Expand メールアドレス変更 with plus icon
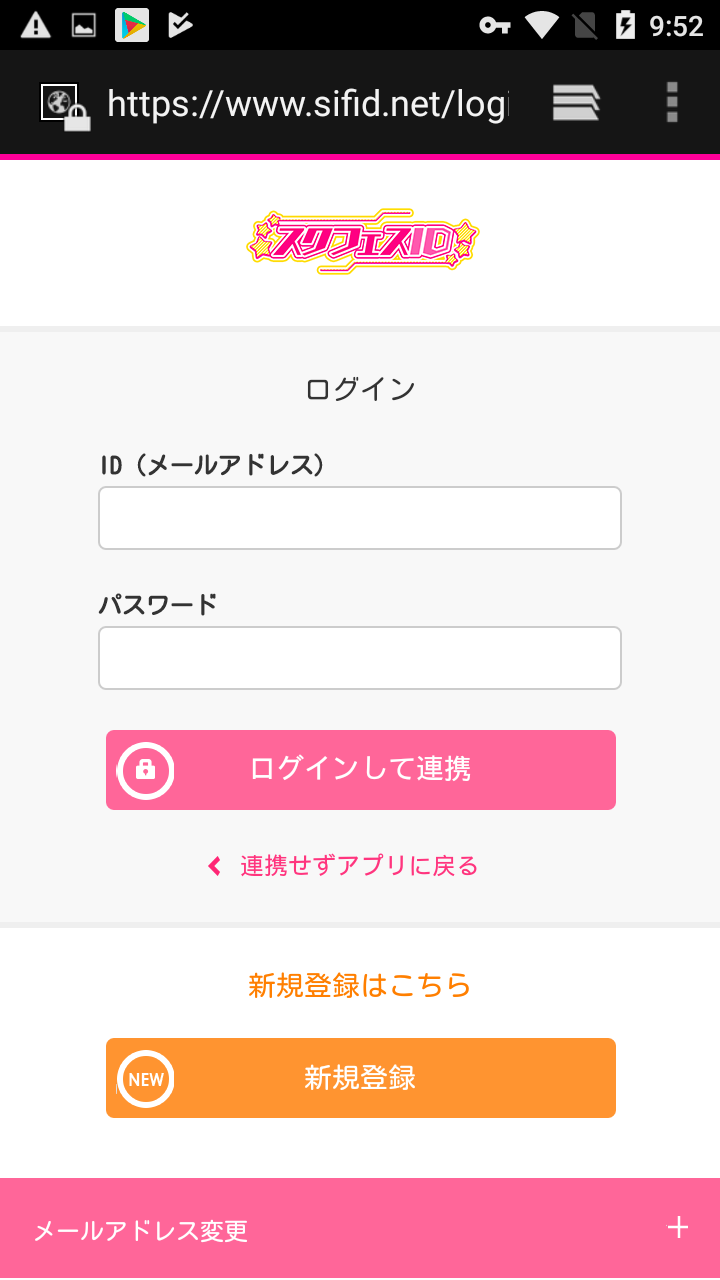 point(678,1228)
